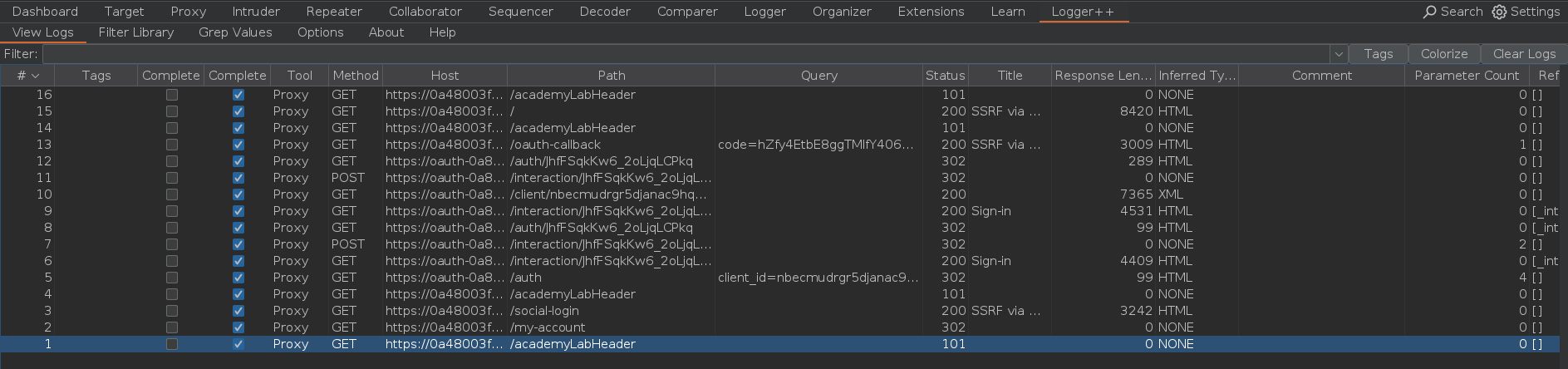Open Settings via the gear icon
The width and height of the screenshot is (1568, 369).
click(x=1499, y=12)
